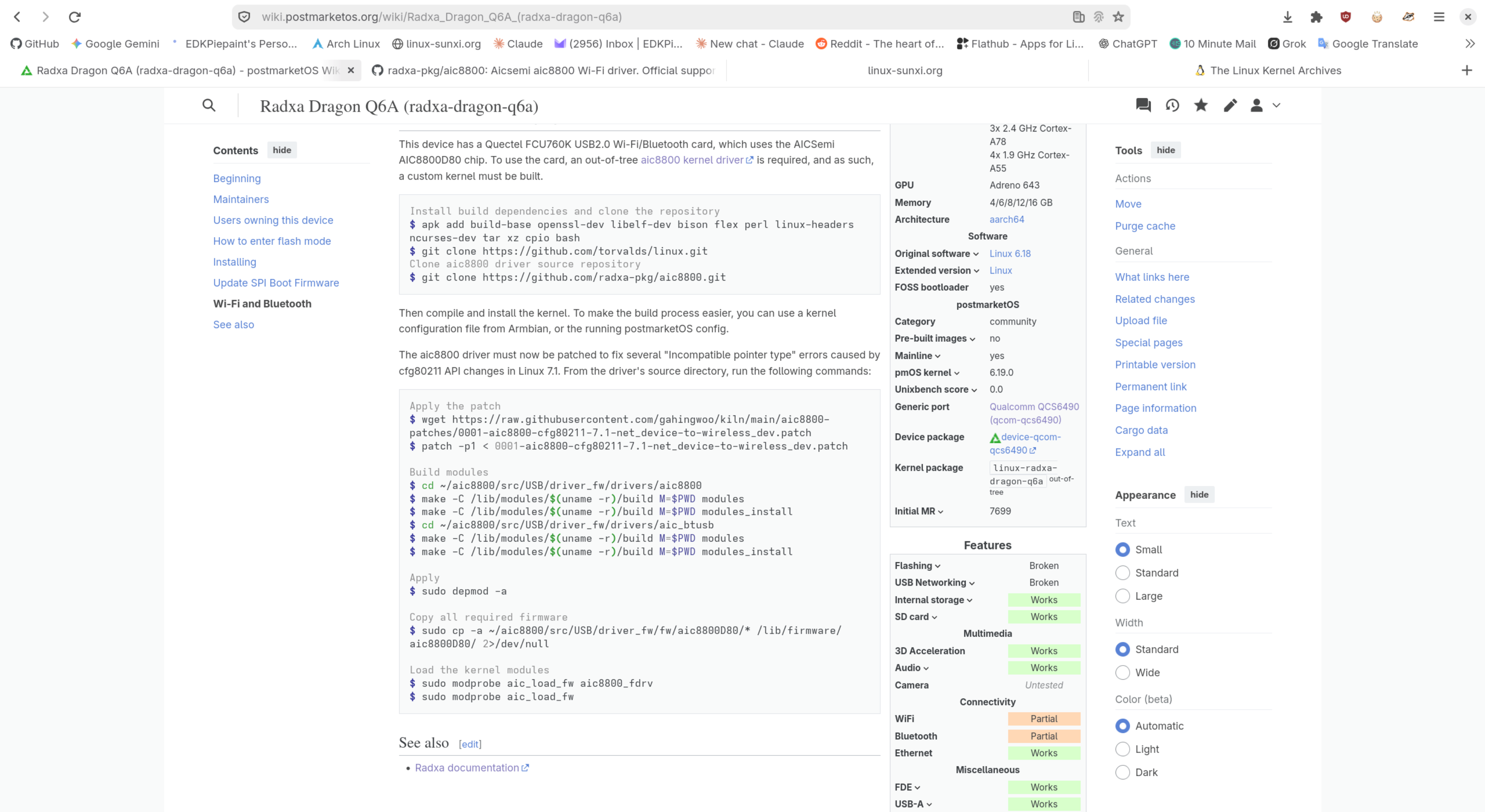
Task: Jump to Update SPI Boot Firmware section
Action: [x=276, y=283]
